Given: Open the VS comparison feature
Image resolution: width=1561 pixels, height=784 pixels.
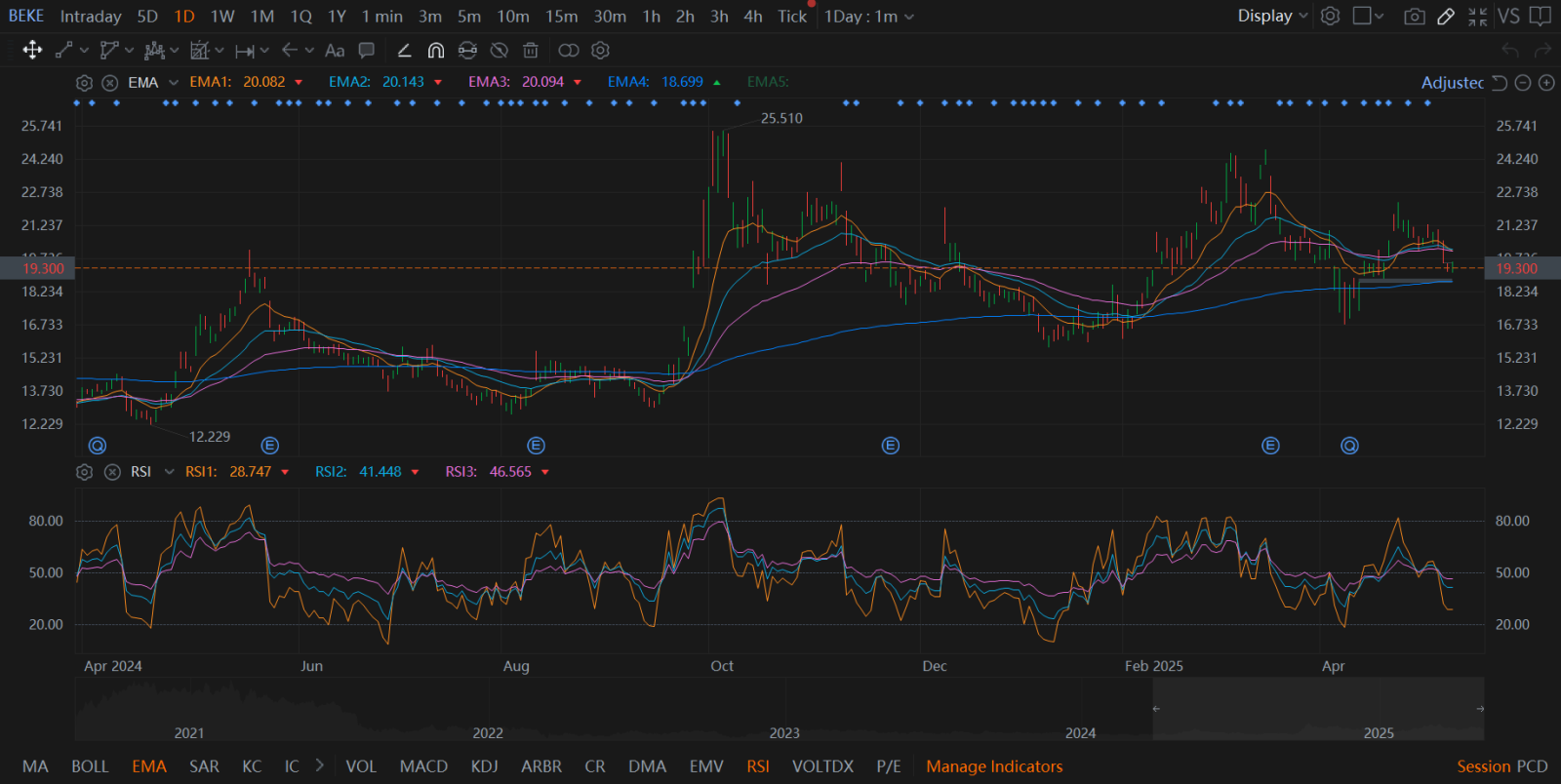Looking at the screenshot, I should tap(1508, 16).
